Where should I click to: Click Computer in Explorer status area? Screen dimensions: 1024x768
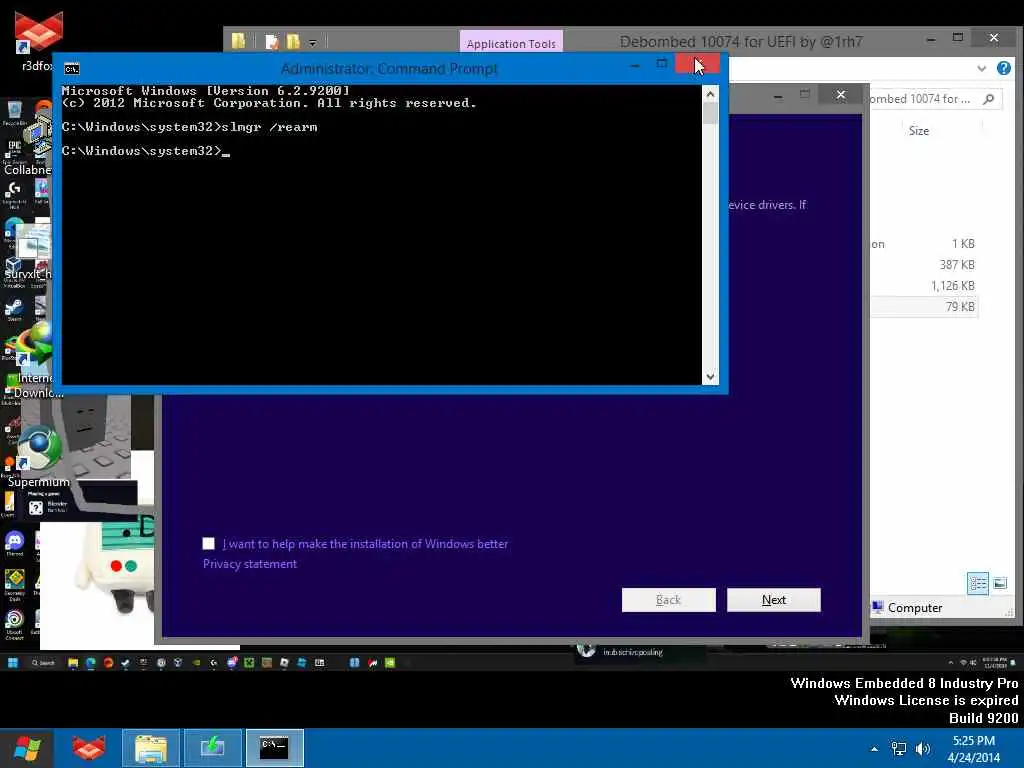pyautogui.click(x=914, y=608)
